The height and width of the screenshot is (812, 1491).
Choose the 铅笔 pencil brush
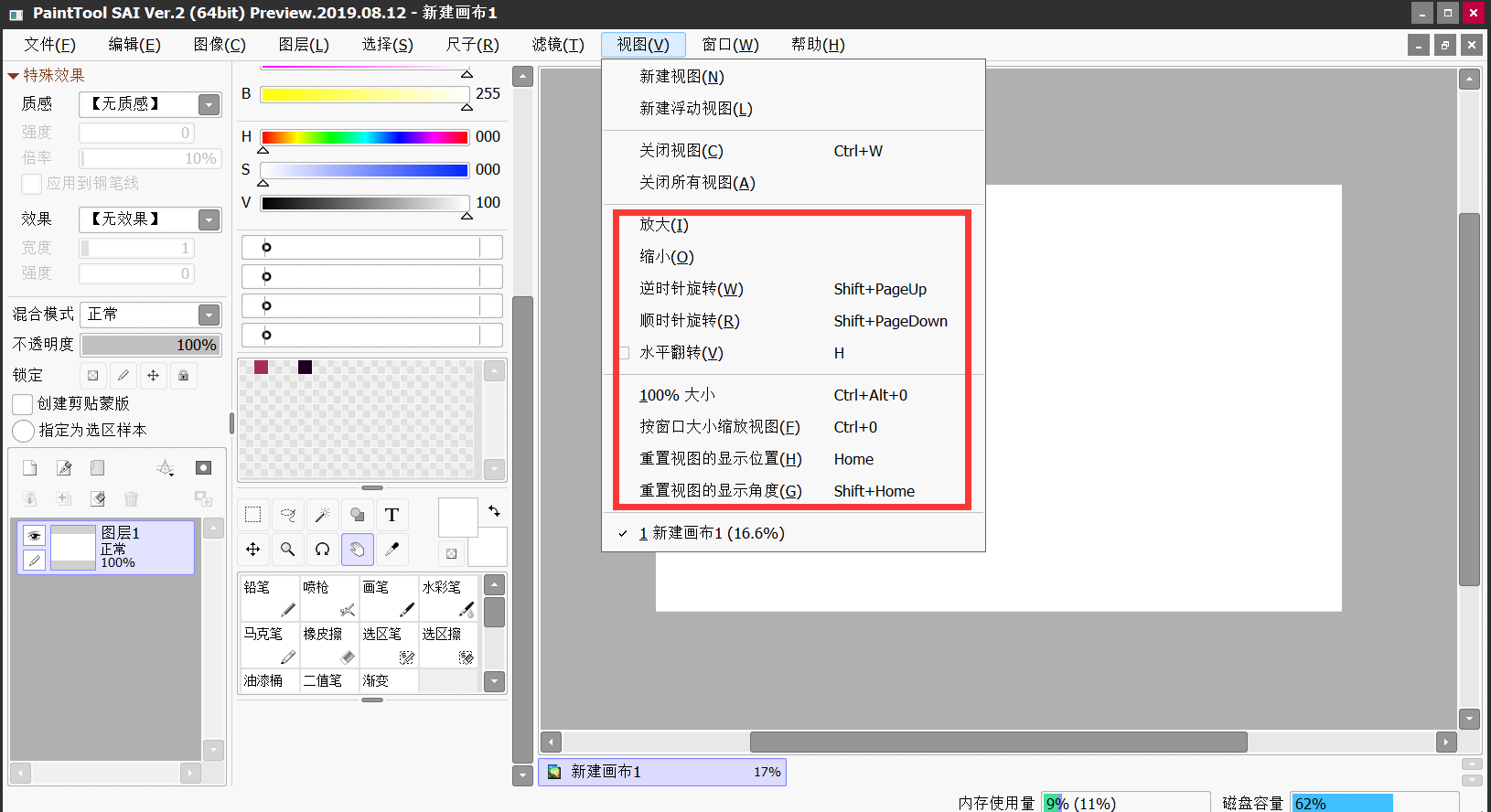tap(270, 598)
